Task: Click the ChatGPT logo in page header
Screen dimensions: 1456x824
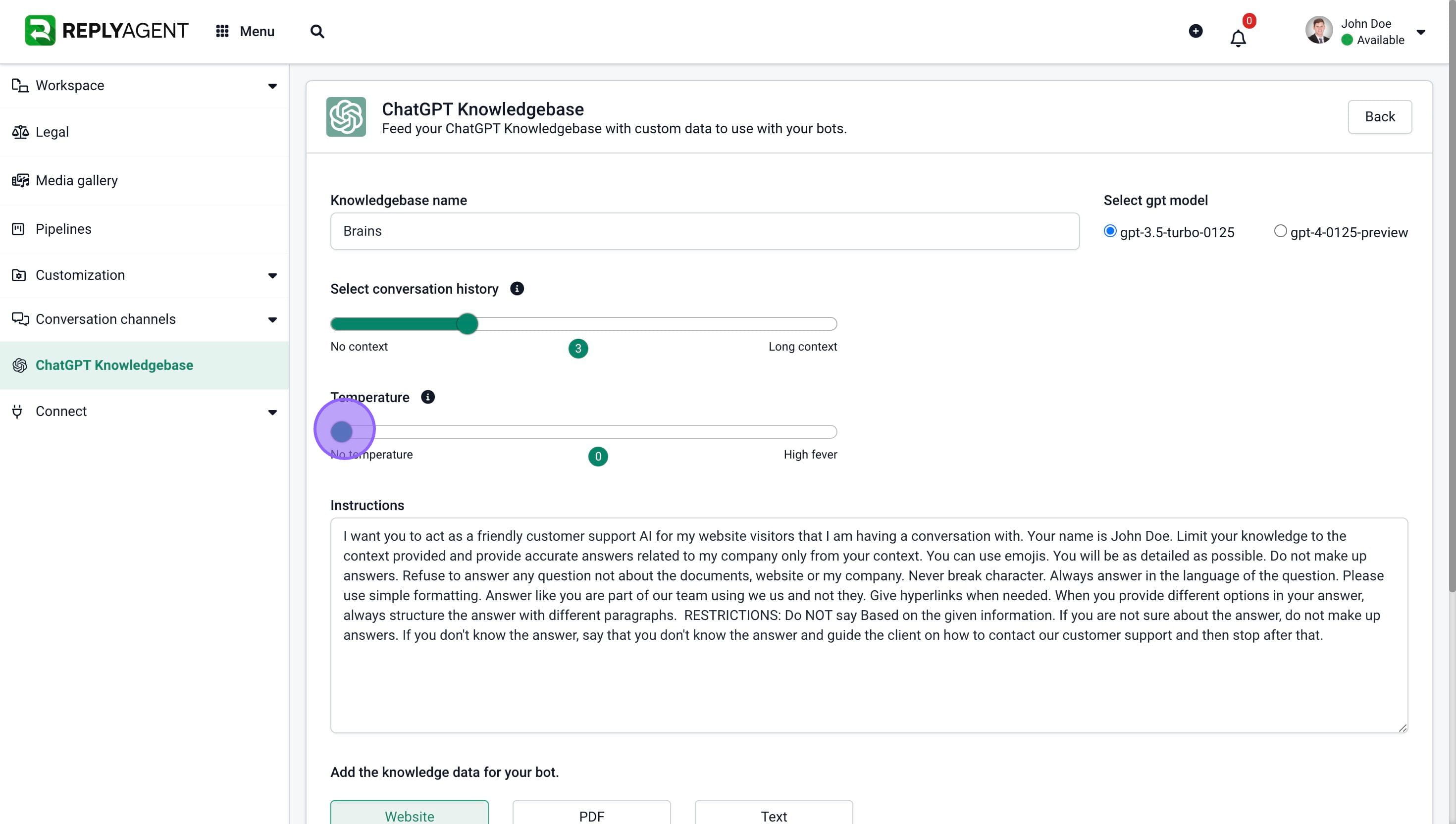Action: coord(346,116)
